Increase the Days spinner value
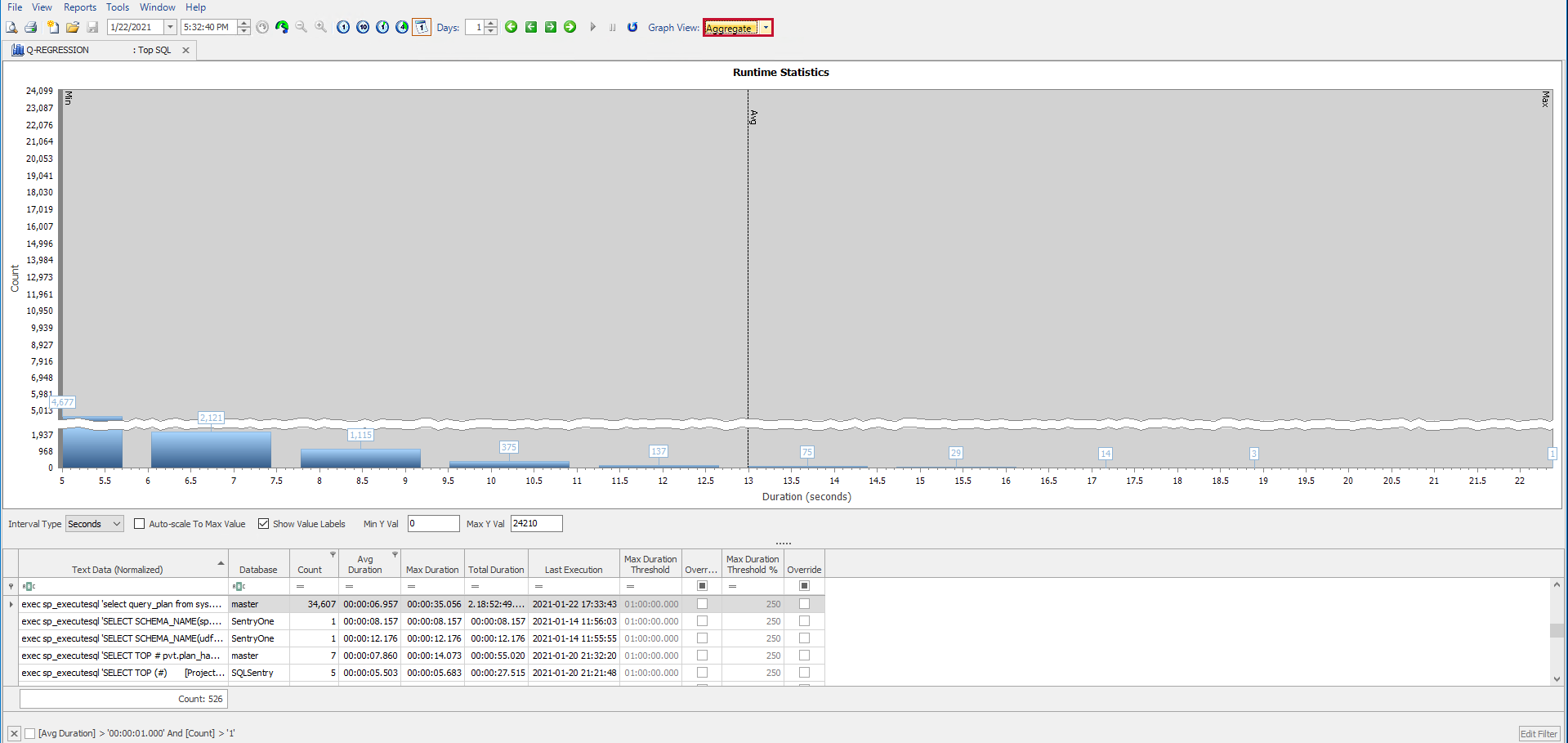This screenshot has height=743, width=1568. 490,24
